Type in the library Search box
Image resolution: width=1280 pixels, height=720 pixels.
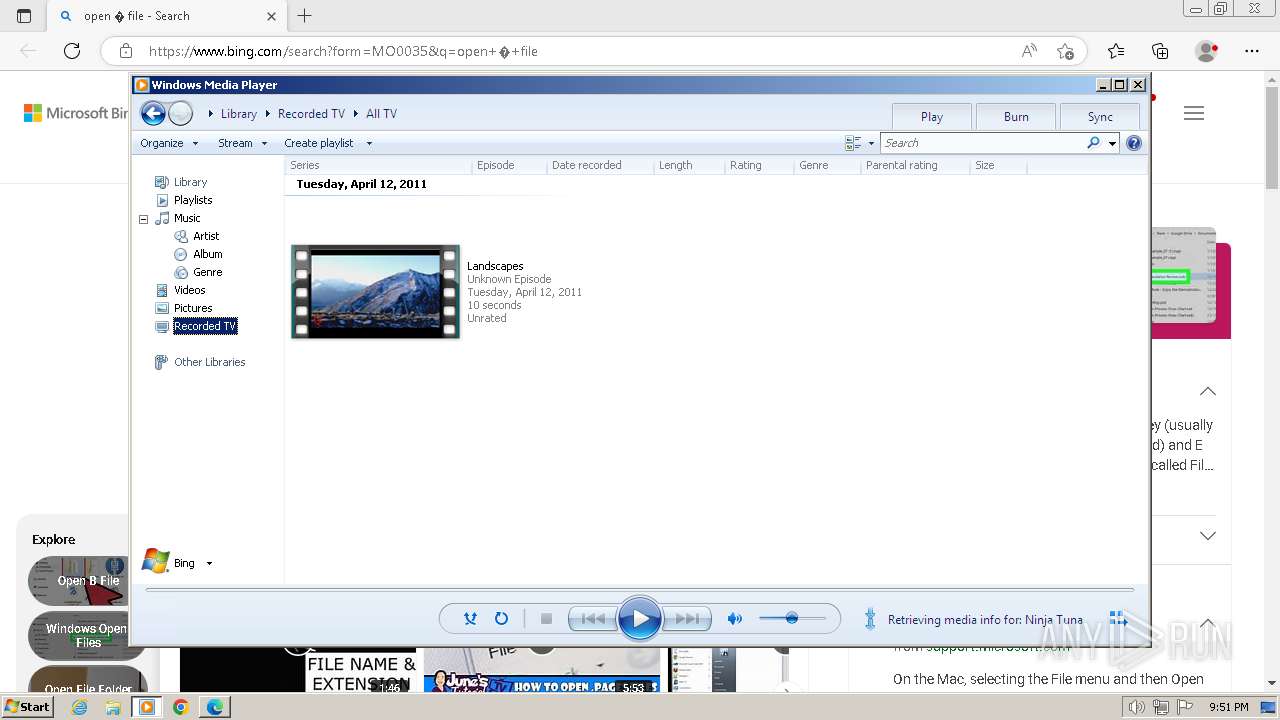click(x=983, y=143)
